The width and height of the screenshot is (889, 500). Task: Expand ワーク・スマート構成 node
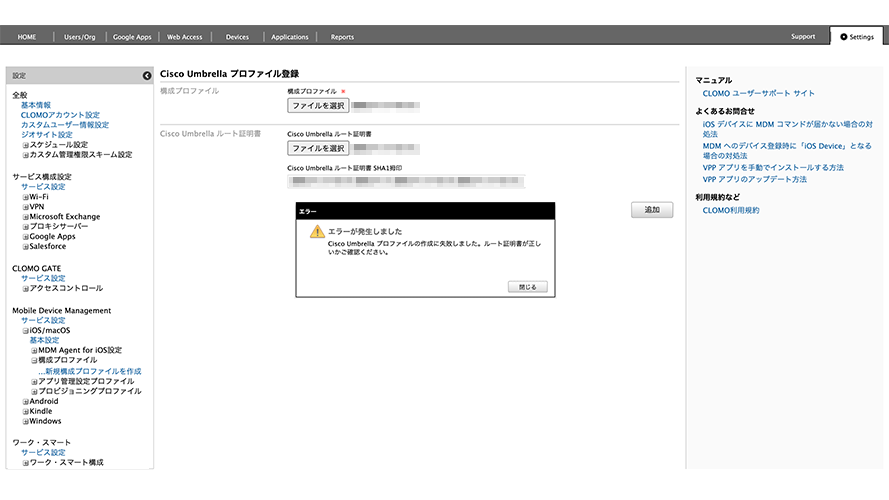26,463
